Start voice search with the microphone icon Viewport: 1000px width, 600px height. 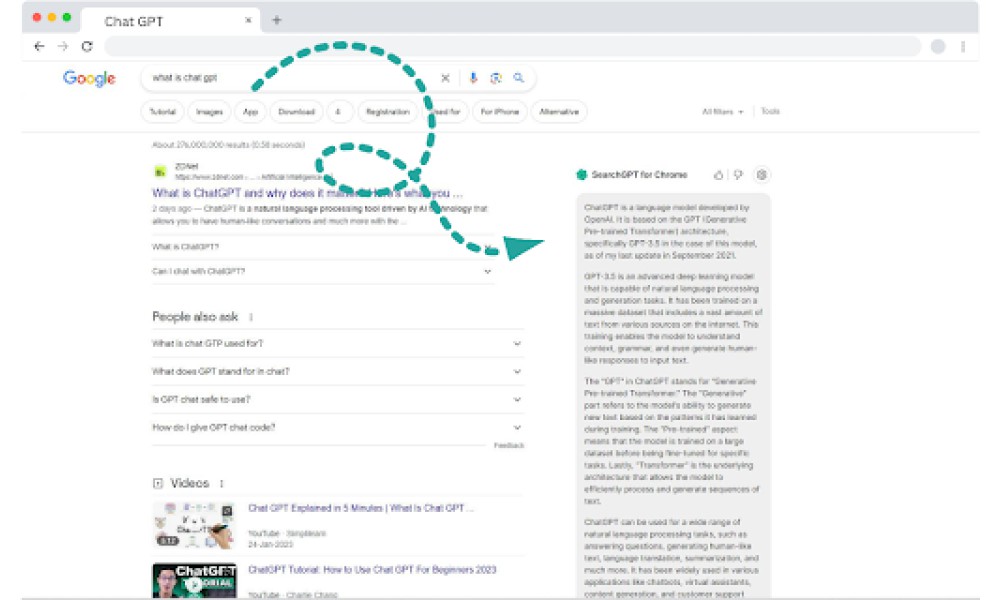(473, 78)
